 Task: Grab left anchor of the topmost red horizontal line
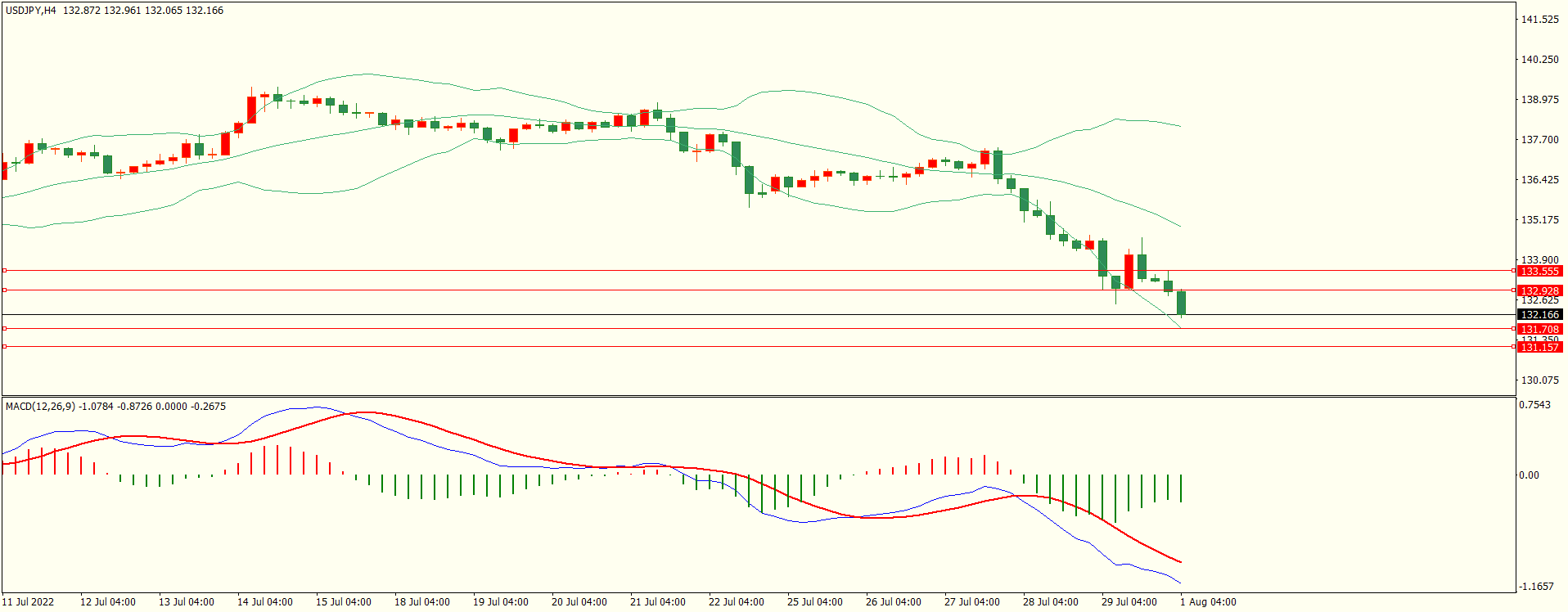(4, 270)
